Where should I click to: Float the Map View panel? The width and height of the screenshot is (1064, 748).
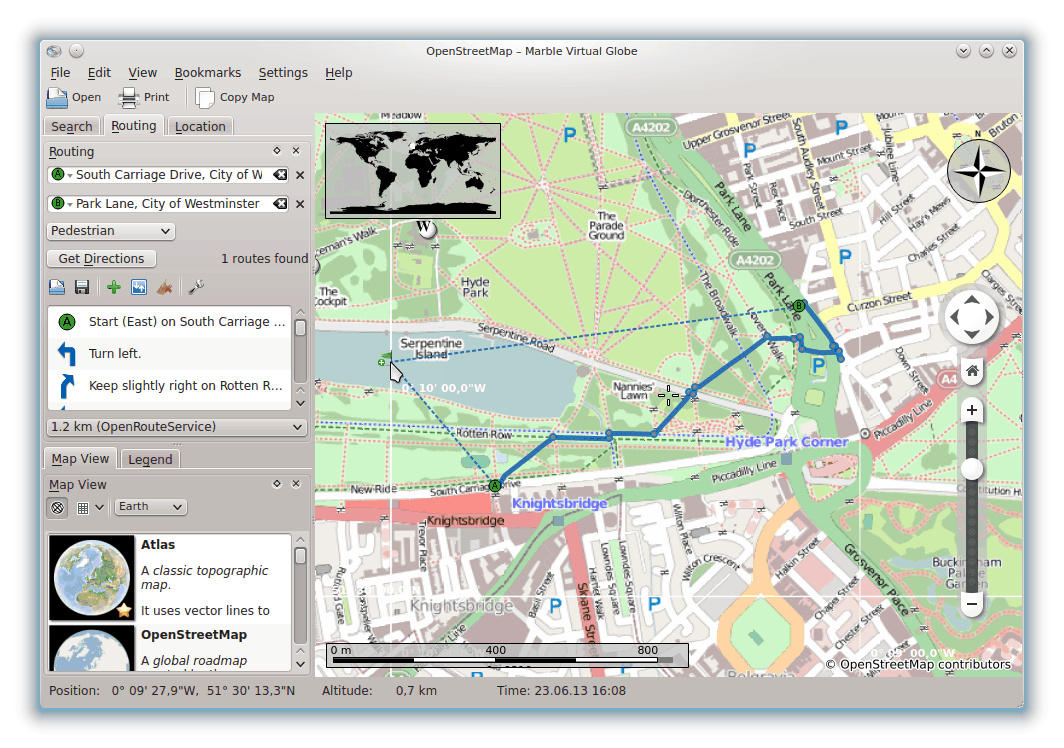click(277, 484)
